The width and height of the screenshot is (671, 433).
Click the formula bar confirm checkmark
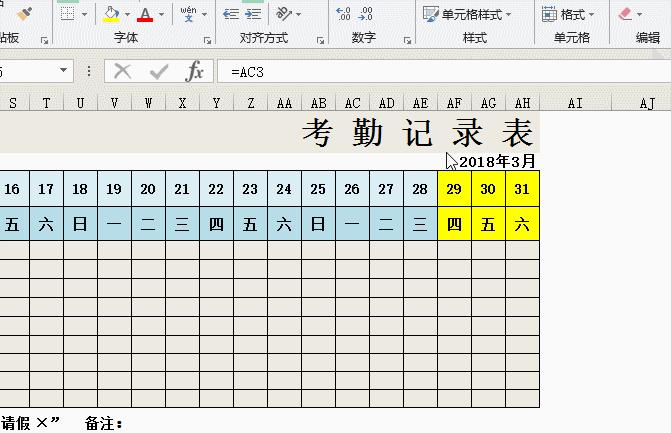159,71
